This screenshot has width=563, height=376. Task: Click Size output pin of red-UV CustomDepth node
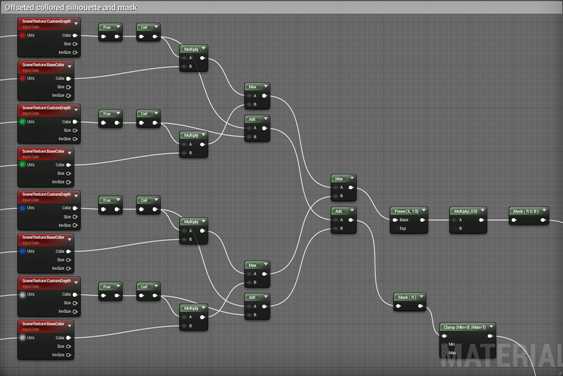pos(75,44)
